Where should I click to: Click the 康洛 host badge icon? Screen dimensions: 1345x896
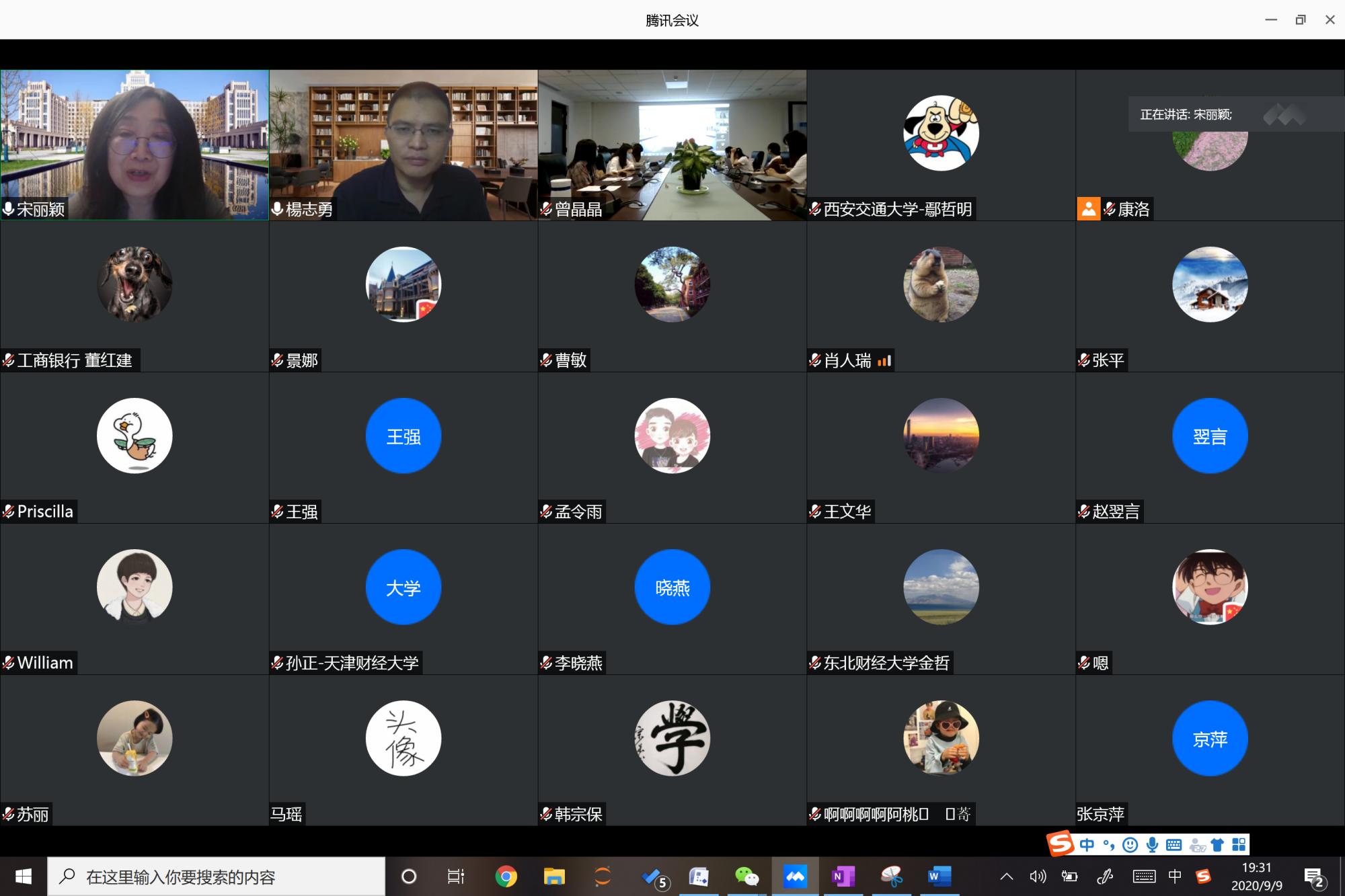(x=1088, y=209)
